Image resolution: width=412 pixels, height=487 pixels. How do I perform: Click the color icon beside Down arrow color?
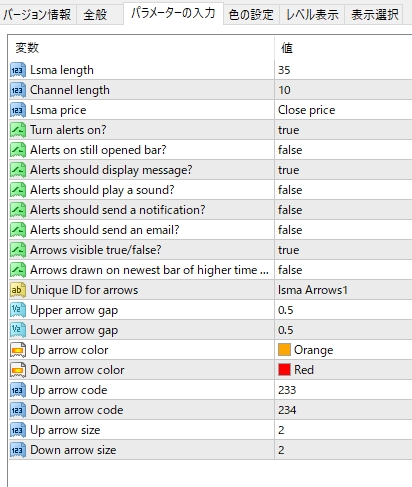coord(18,370)
